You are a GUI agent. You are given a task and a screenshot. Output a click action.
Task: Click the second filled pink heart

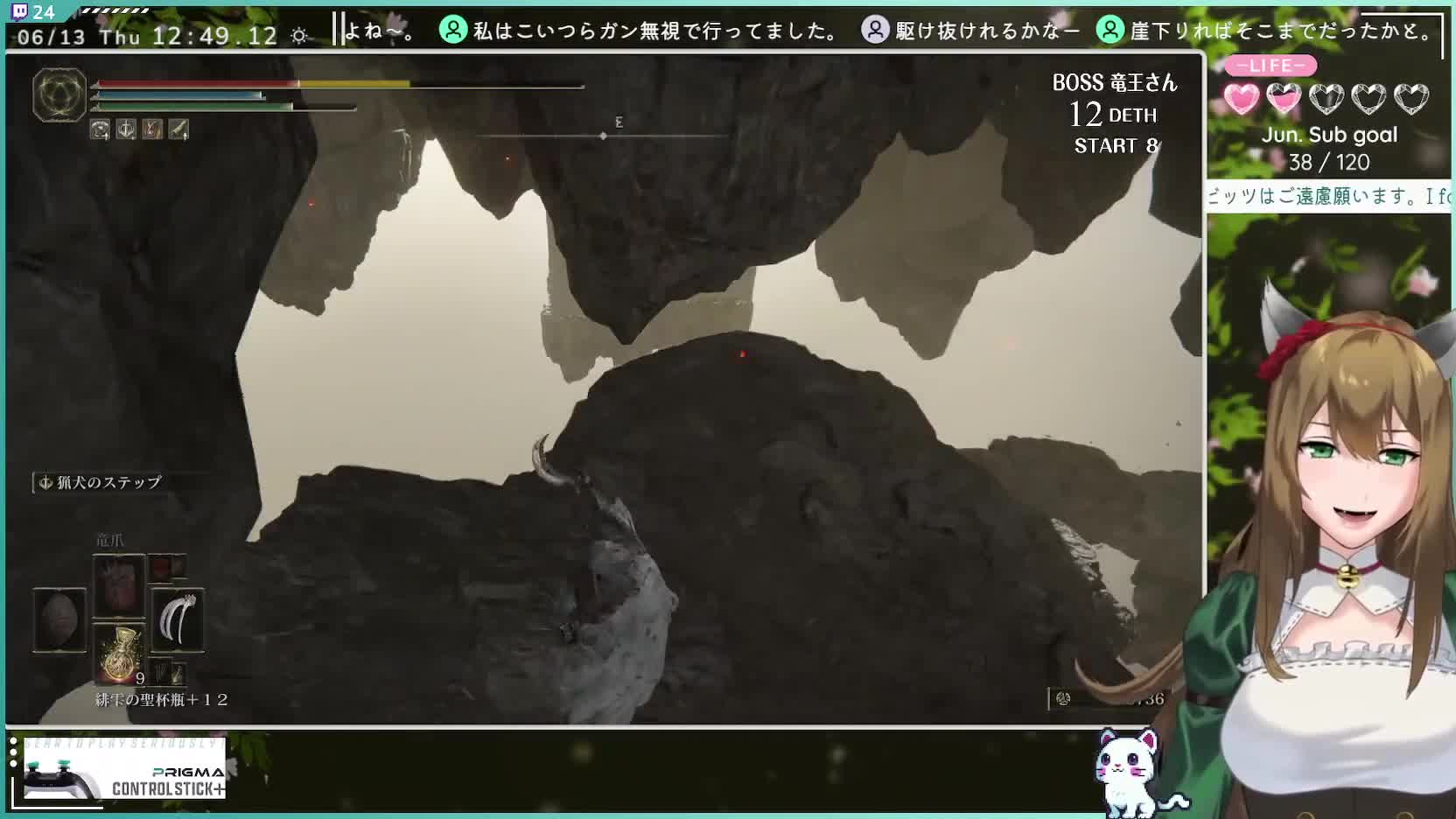pos(1284,99)
